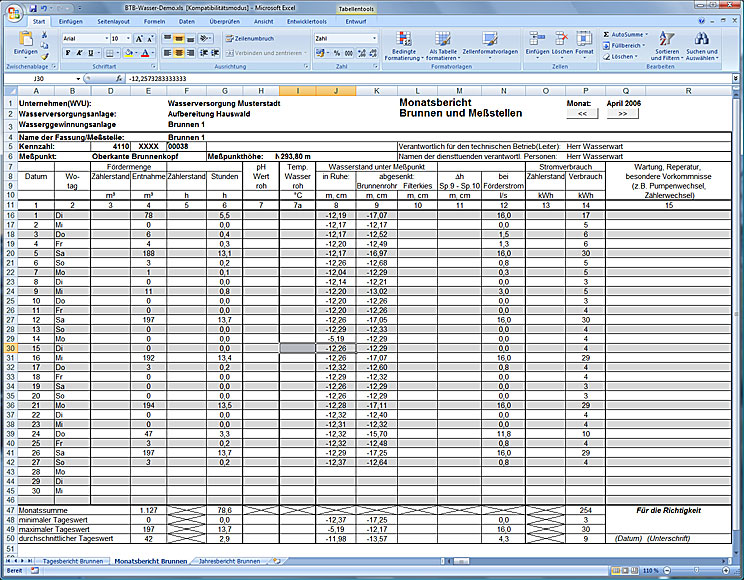Viewport: 744px width, 580px height.
Task: Open the Tagesbericht Brunnen sheet
Action: (x=73, y=561)
